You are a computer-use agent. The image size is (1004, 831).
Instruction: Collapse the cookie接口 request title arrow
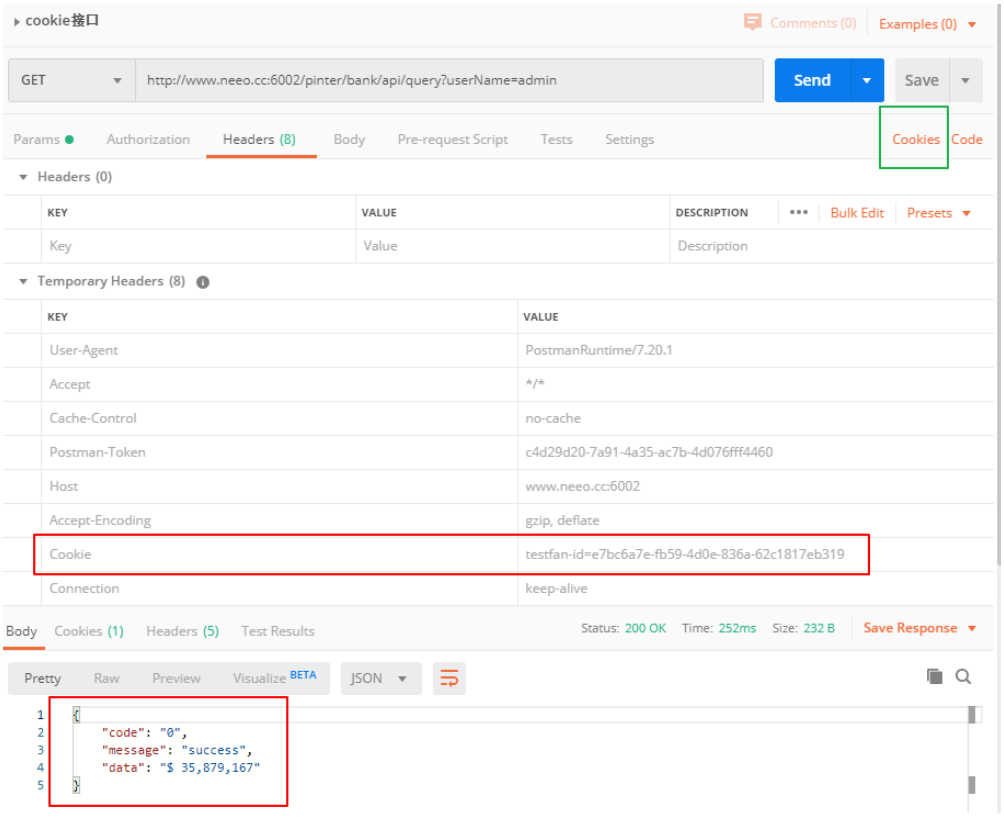click(17, 21)
